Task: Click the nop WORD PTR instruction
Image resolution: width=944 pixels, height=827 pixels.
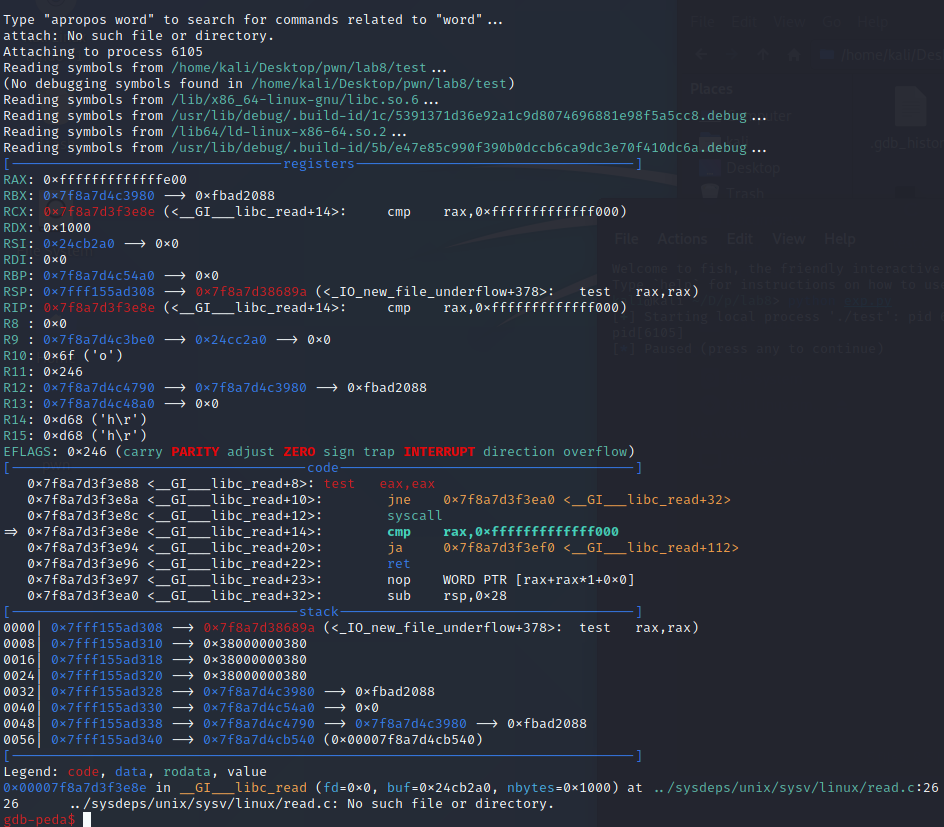Action: [511, 580]
